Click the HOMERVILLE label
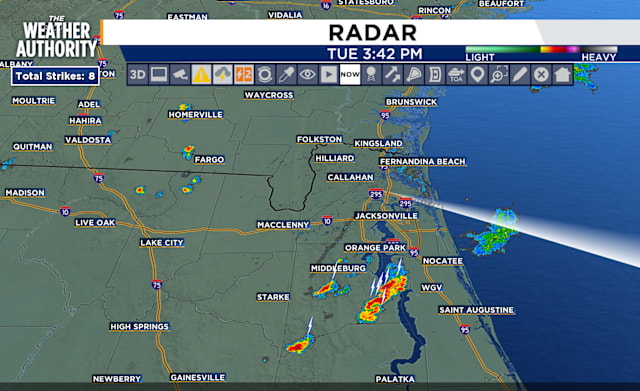 196,115
